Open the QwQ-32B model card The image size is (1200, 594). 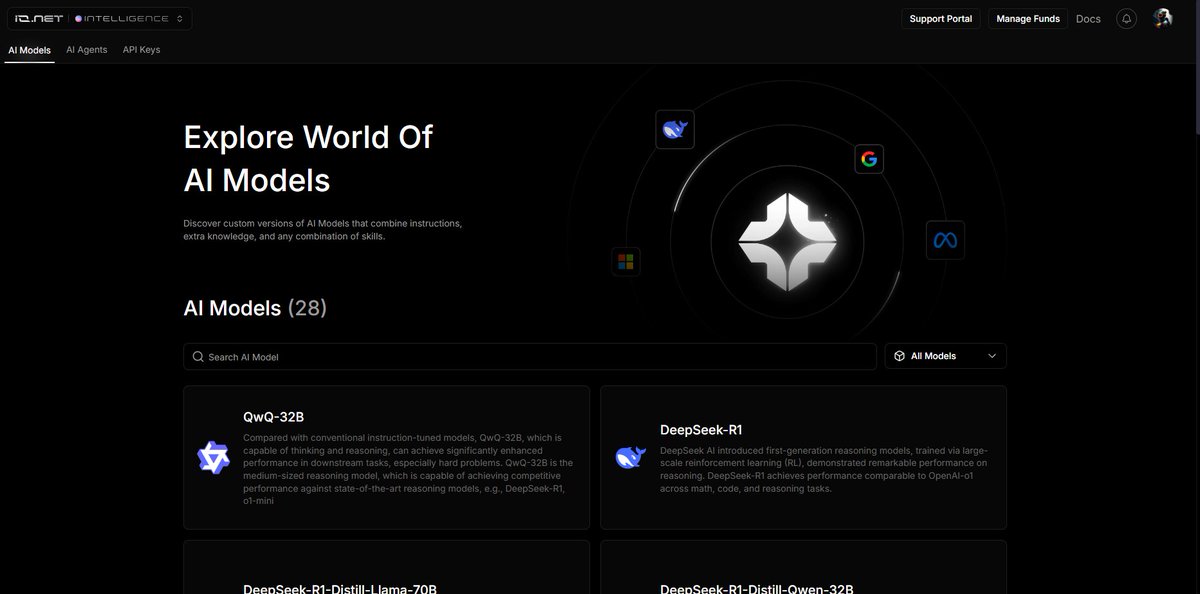coord(386,457)
